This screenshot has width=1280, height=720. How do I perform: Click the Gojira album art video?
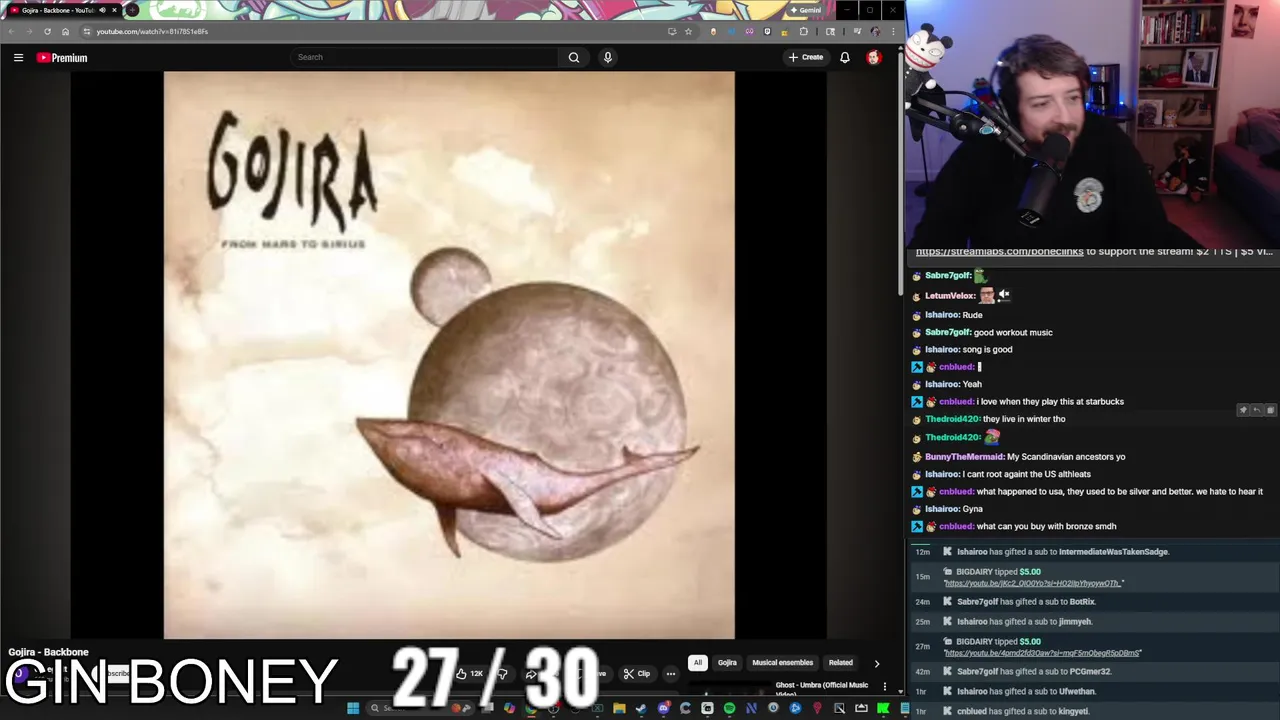click(x=449, y=355)
